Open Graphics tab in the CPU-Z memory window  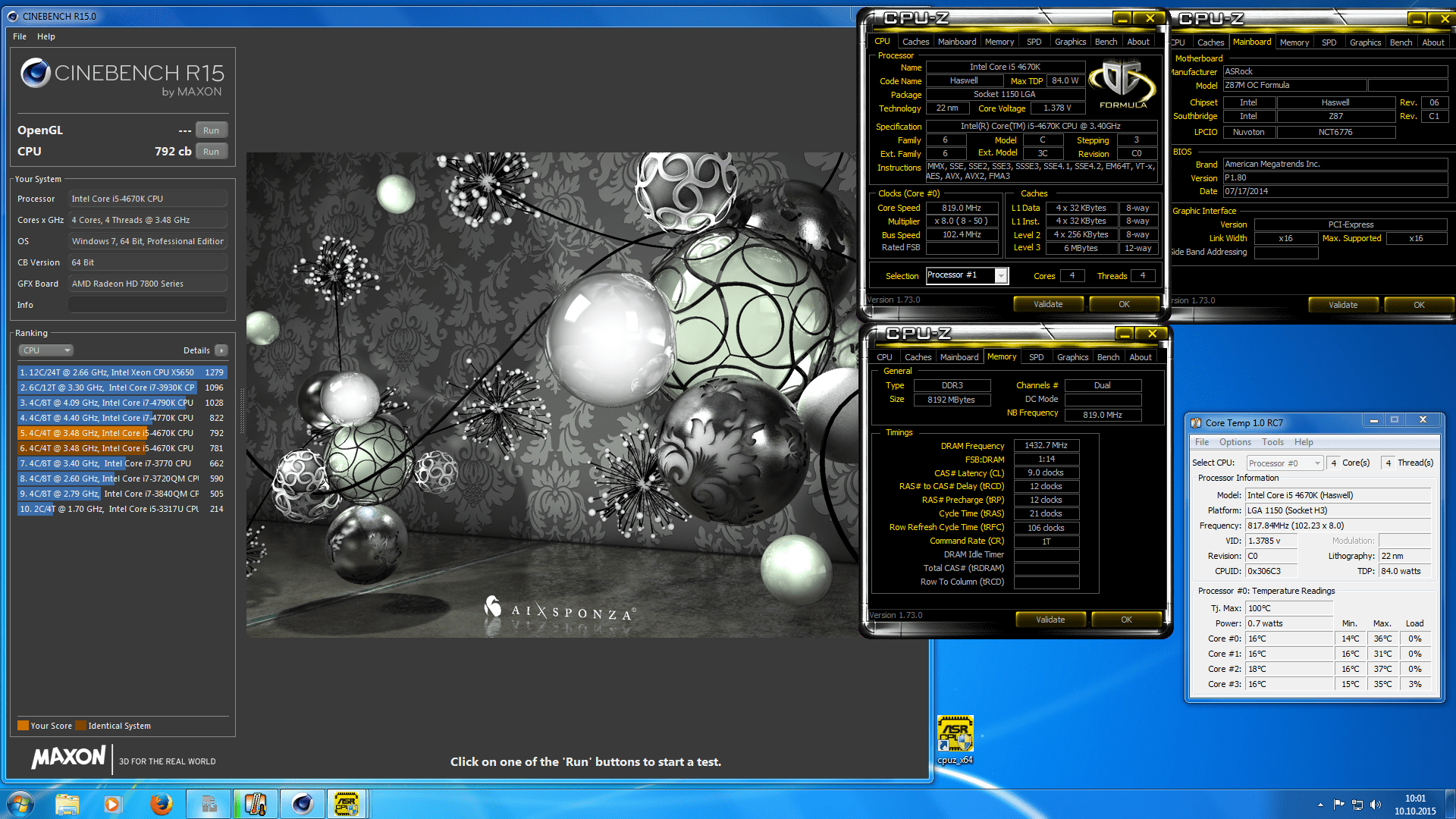pyautogui.click(x=1072, y=357)
